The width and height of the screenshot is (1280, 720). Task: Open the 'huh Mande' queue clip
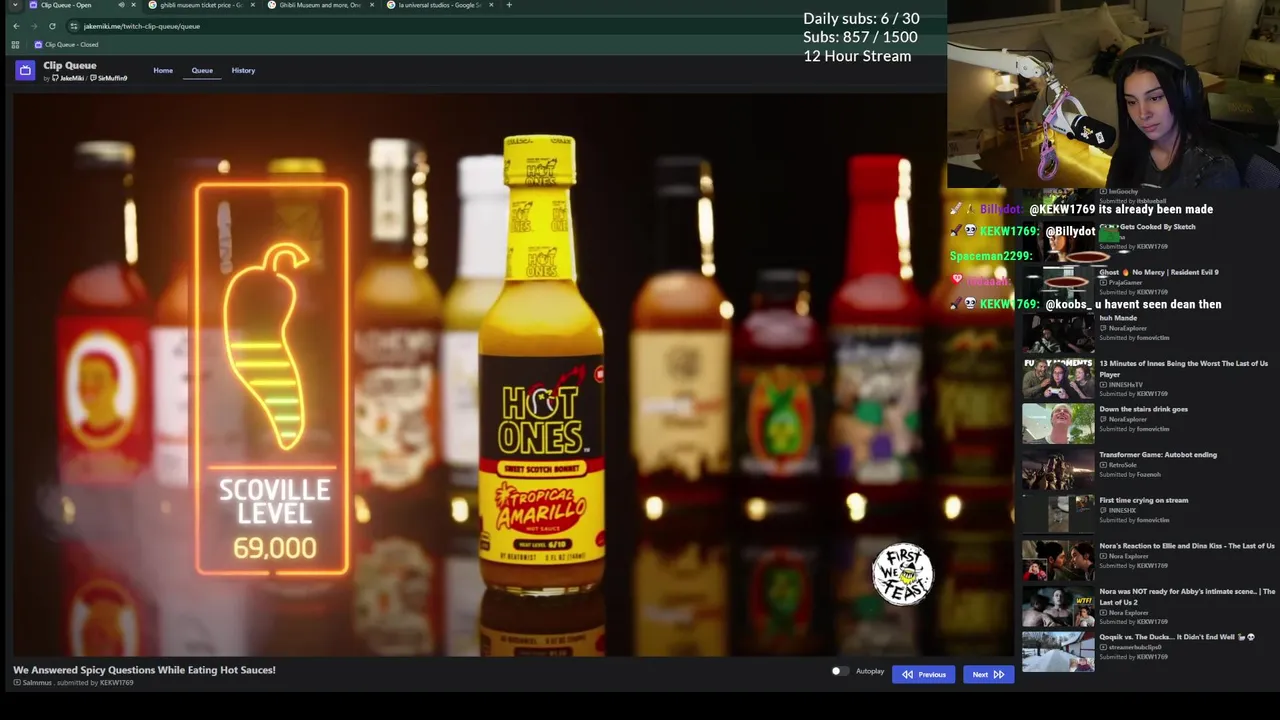tap(1118, 318)
